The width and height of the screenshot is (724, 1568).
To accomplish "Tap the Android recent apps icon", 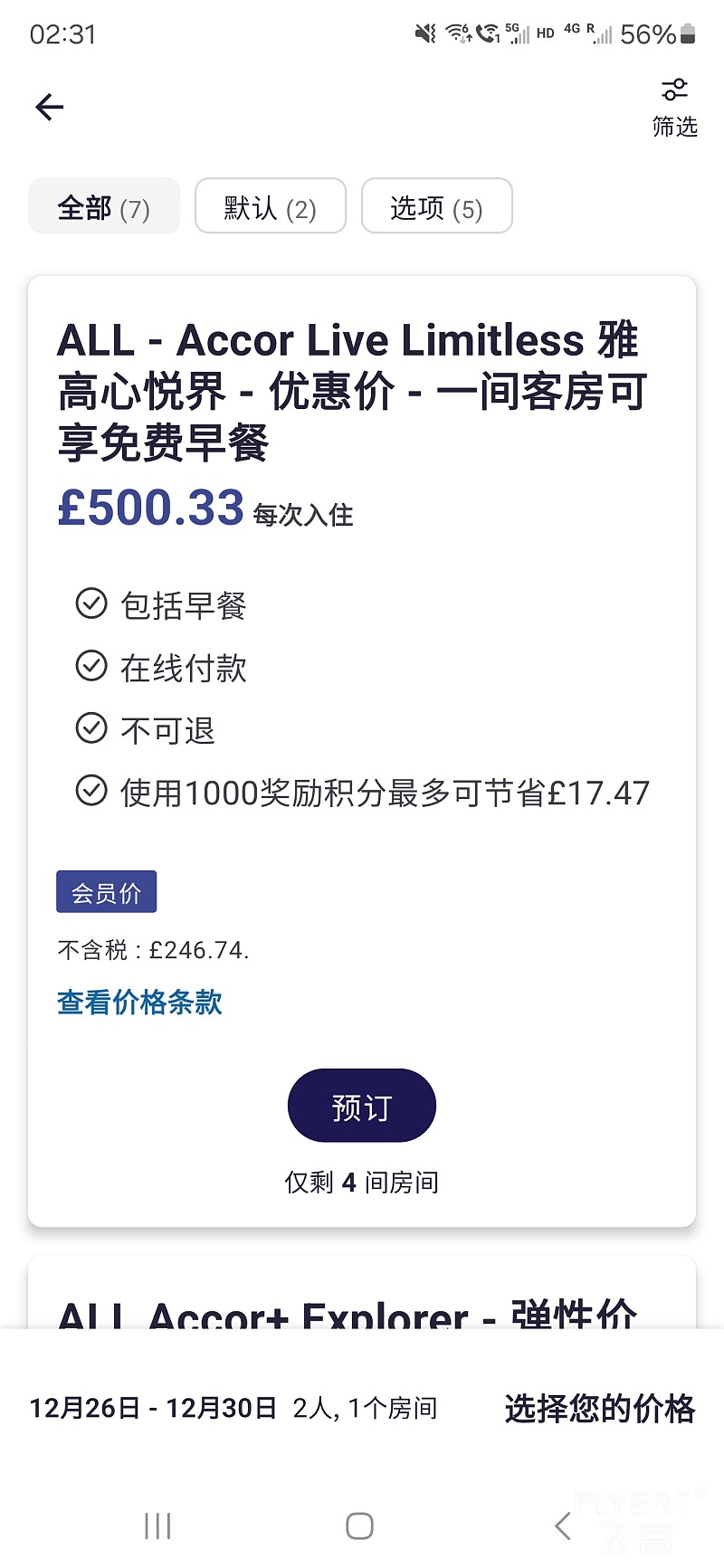I will pyautogui.click(x=157, y=1526).
